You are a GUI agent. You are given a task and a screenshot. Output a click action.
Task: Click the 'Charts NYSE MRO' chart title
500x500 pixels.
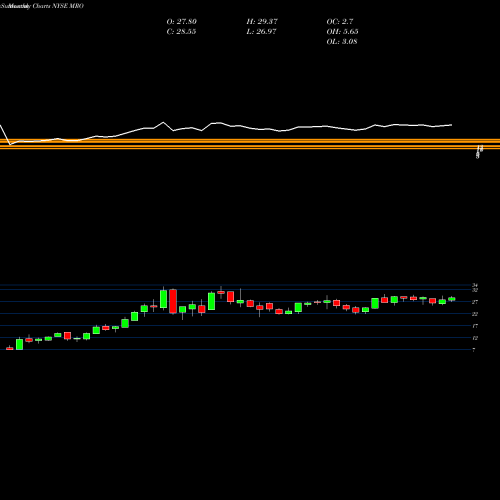[58, 6]
